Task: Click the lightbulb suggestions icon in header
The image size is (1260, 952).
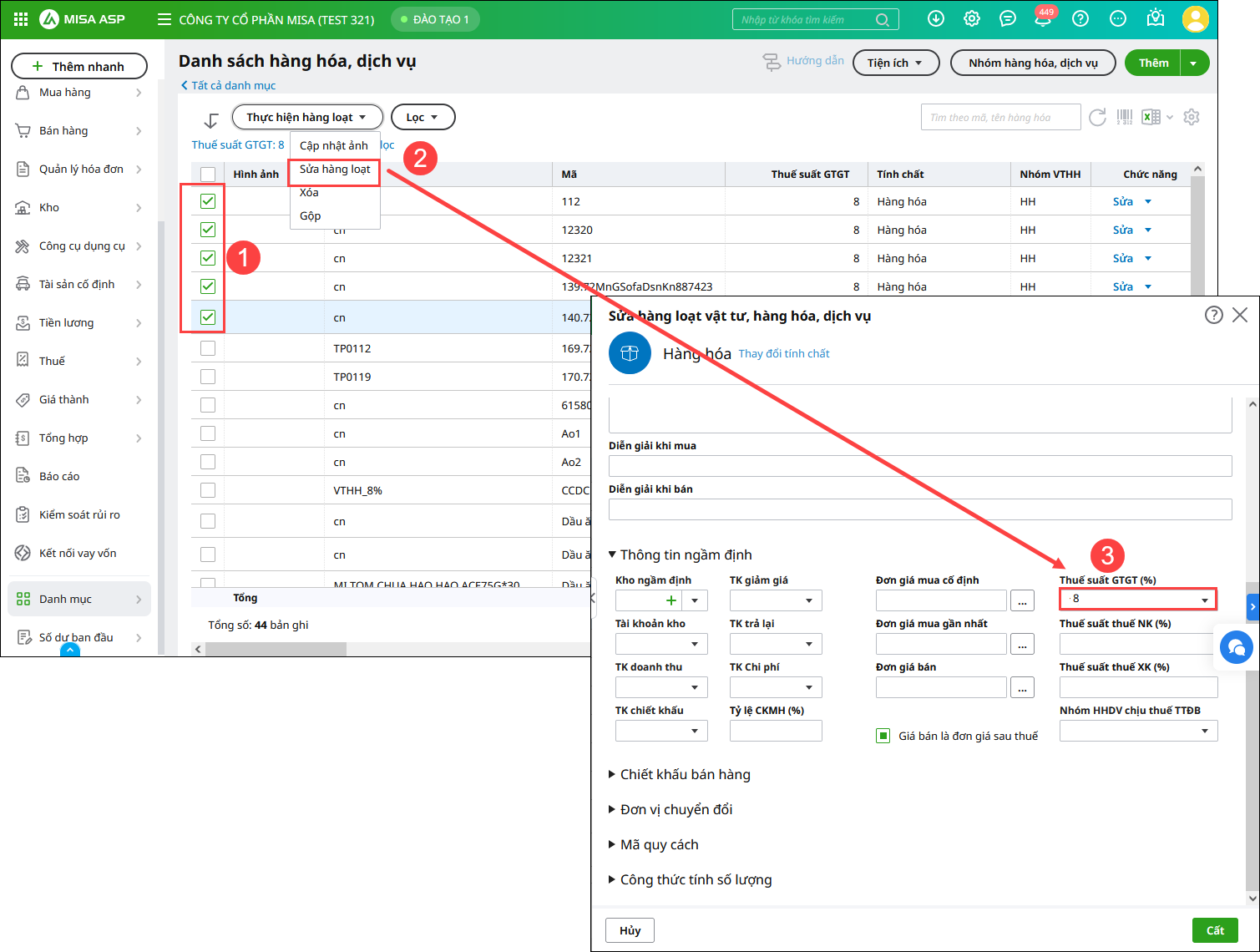Action: pyautogui.click(x=1156, y=18)
